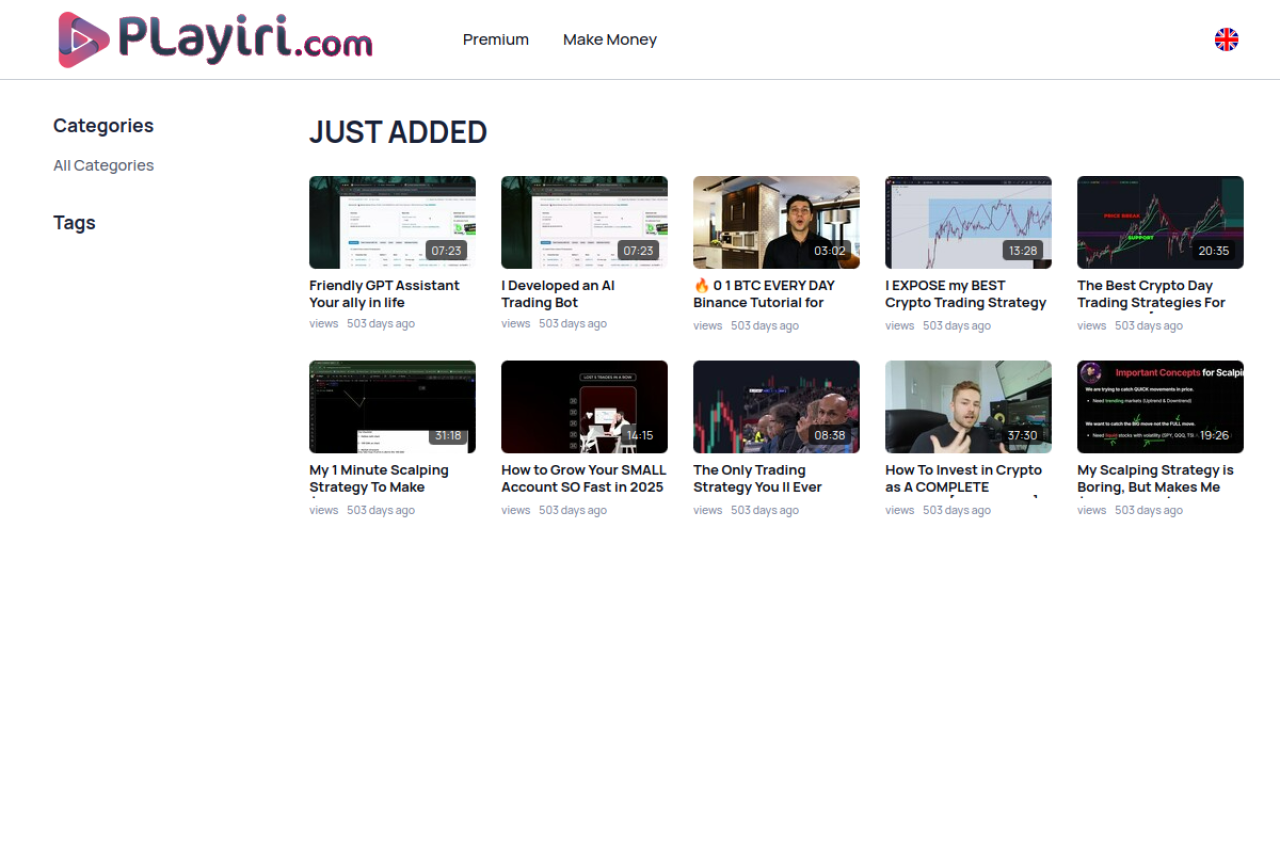Screen dimensions: 1280x853
Task: Open How To Invest in Crypto thumbnail
Action: click(968, 407)
